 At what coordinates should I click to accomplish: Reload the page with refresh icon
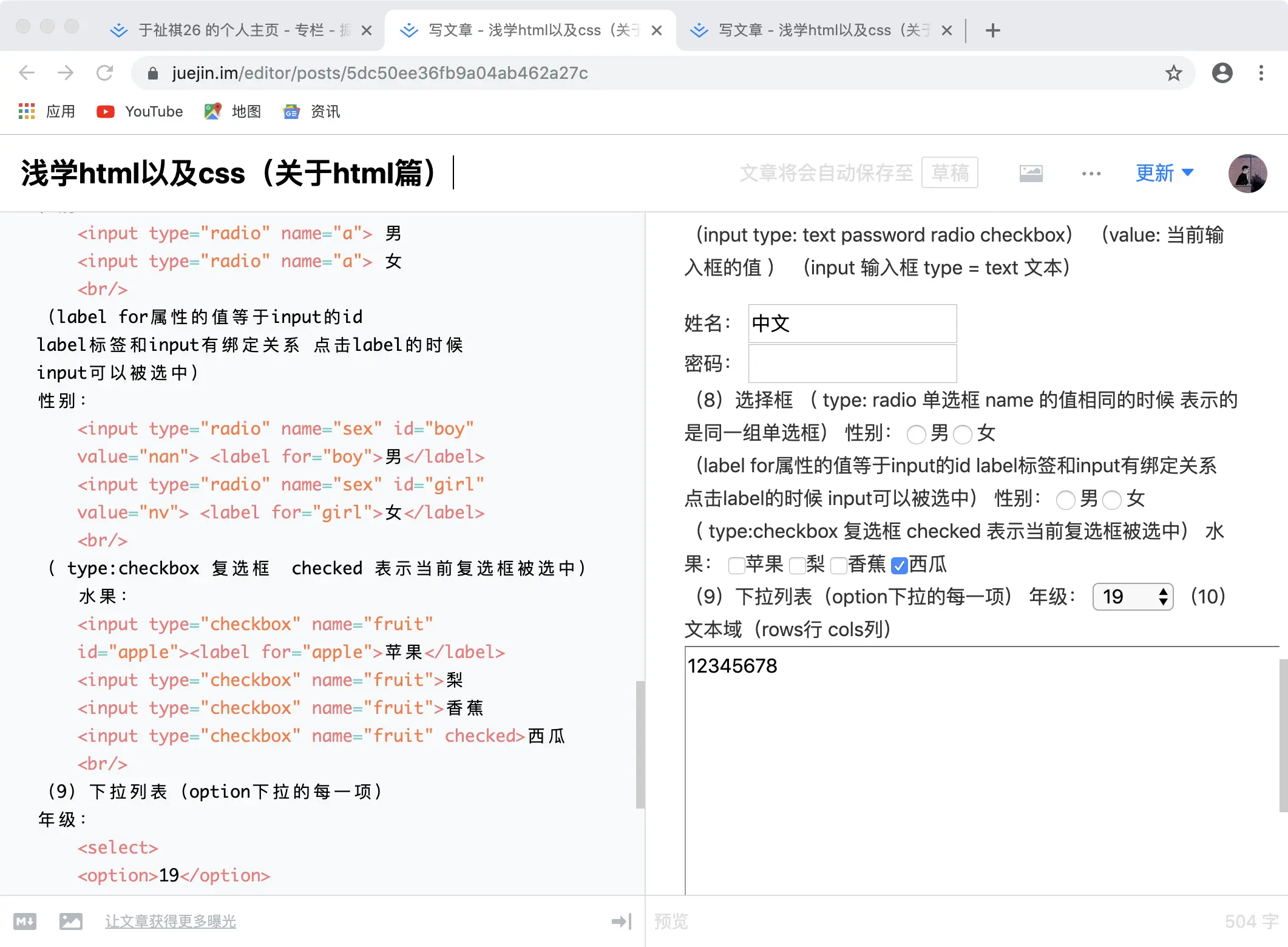[104, 73]
